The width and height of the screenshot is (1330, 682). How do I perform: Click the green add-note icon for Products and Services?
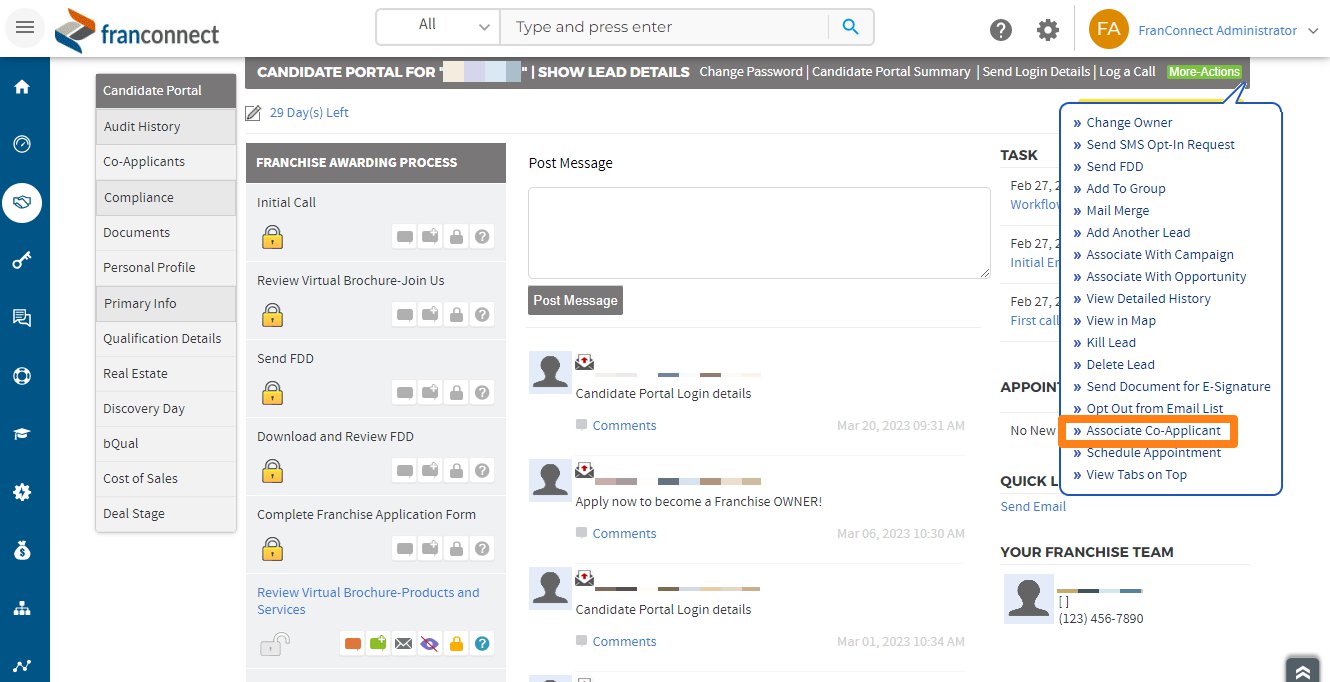click(378, 644)
